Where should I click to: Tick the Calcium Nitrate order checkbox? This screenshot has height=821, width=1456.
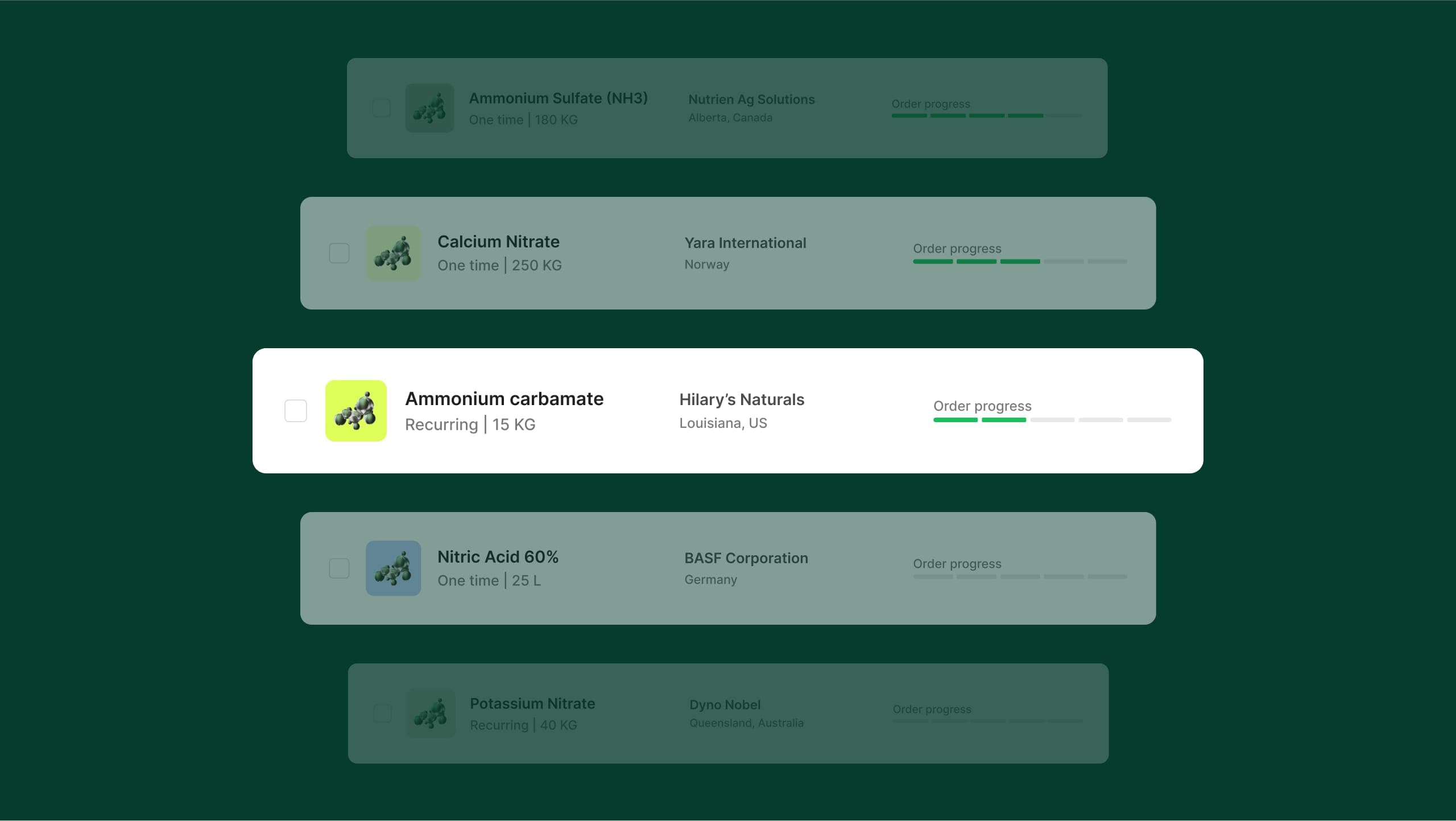tap(340, 253)
